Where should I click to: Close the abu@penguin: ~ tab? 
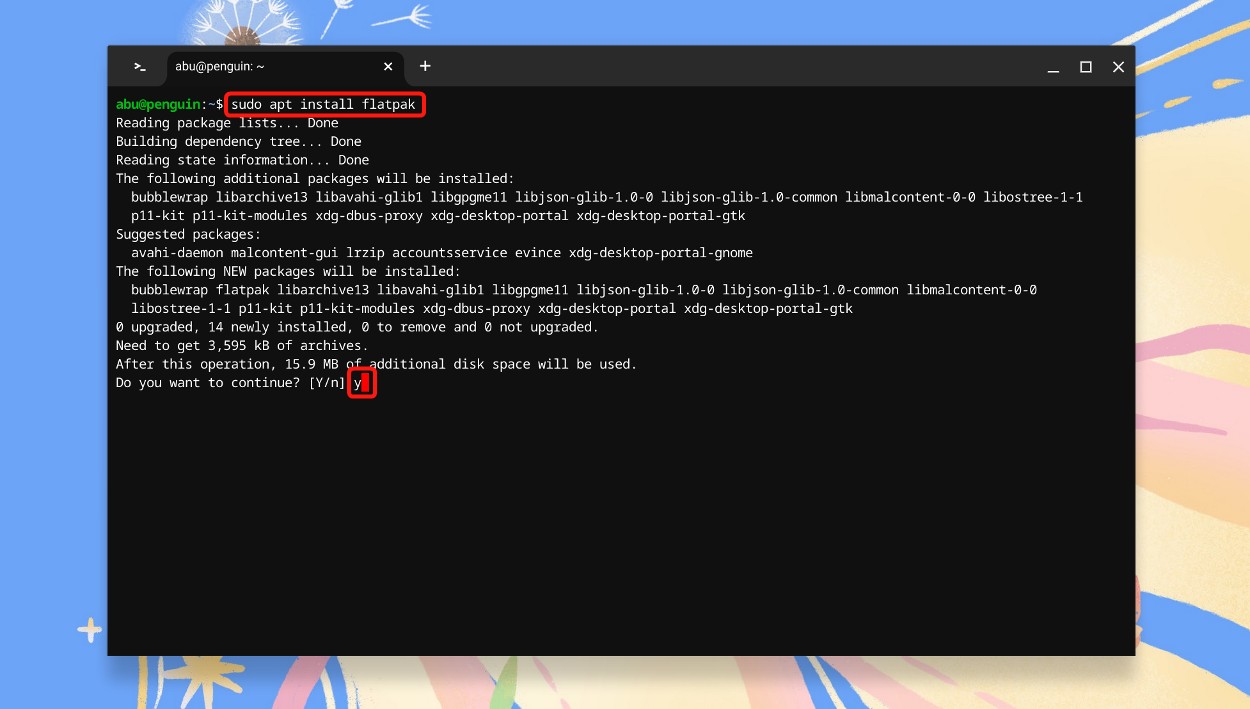tap(388, 66)
